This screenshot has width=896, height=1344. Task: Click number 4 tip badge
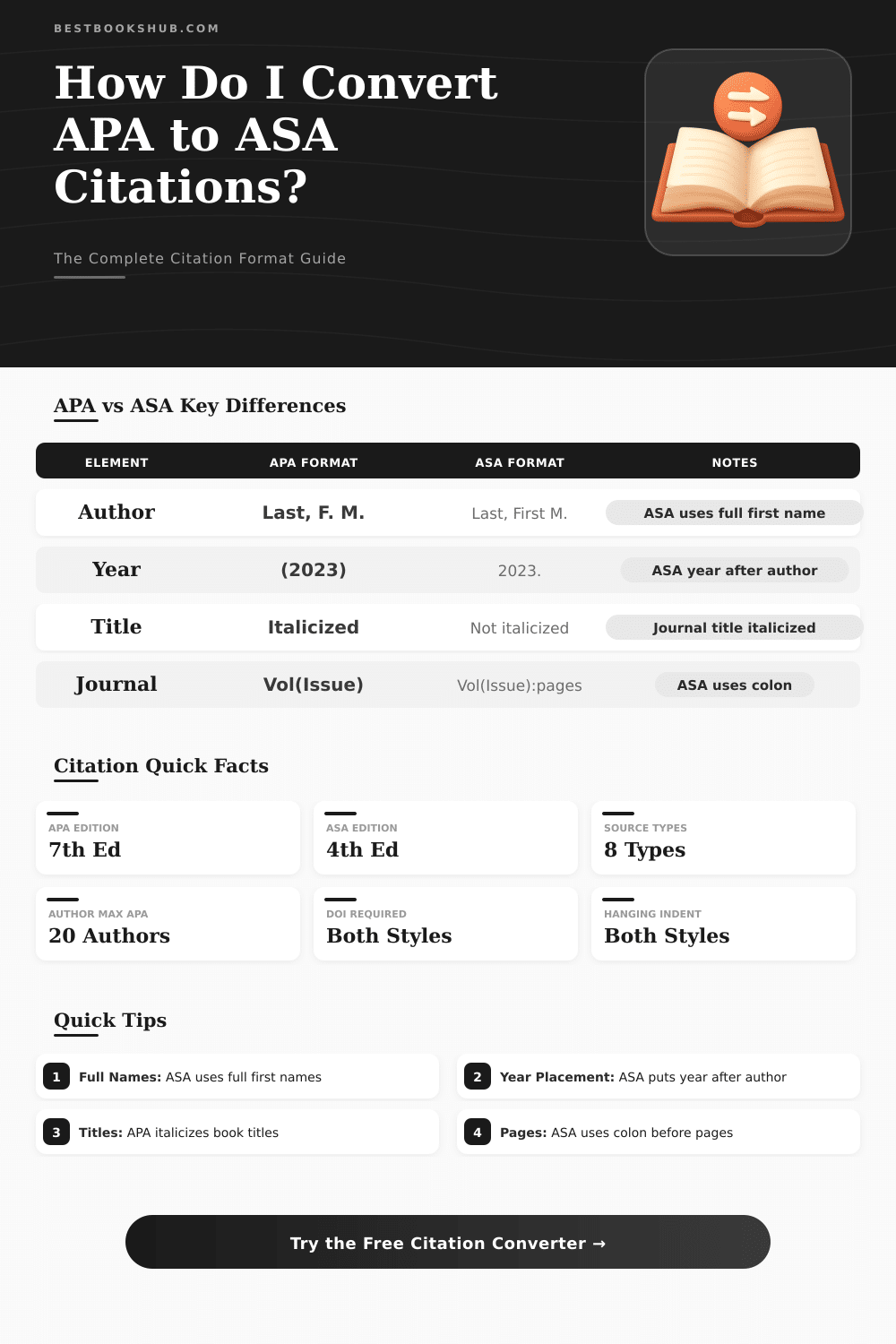478,1133
